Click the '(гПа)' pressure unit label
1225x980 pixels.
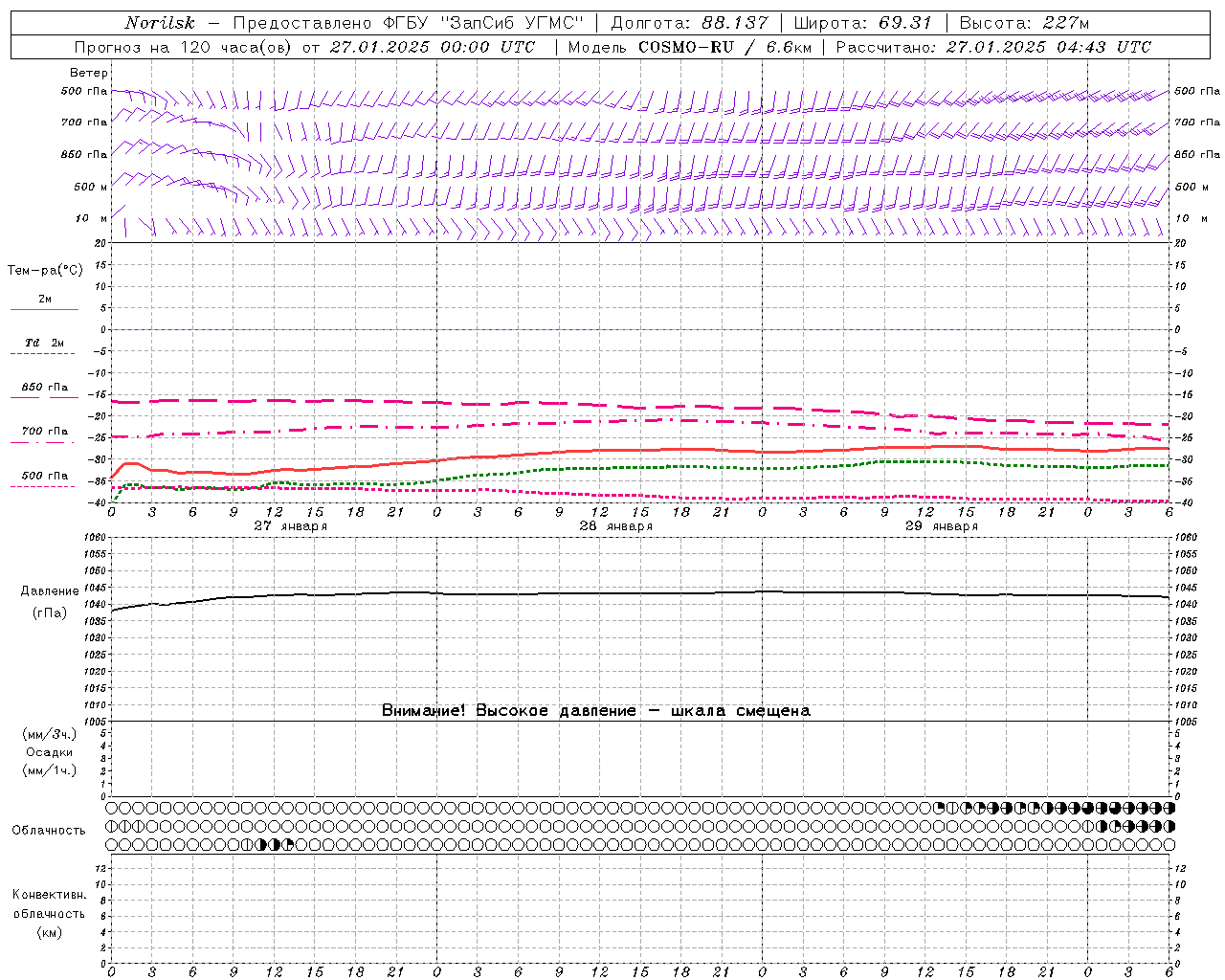click(49, 613)
